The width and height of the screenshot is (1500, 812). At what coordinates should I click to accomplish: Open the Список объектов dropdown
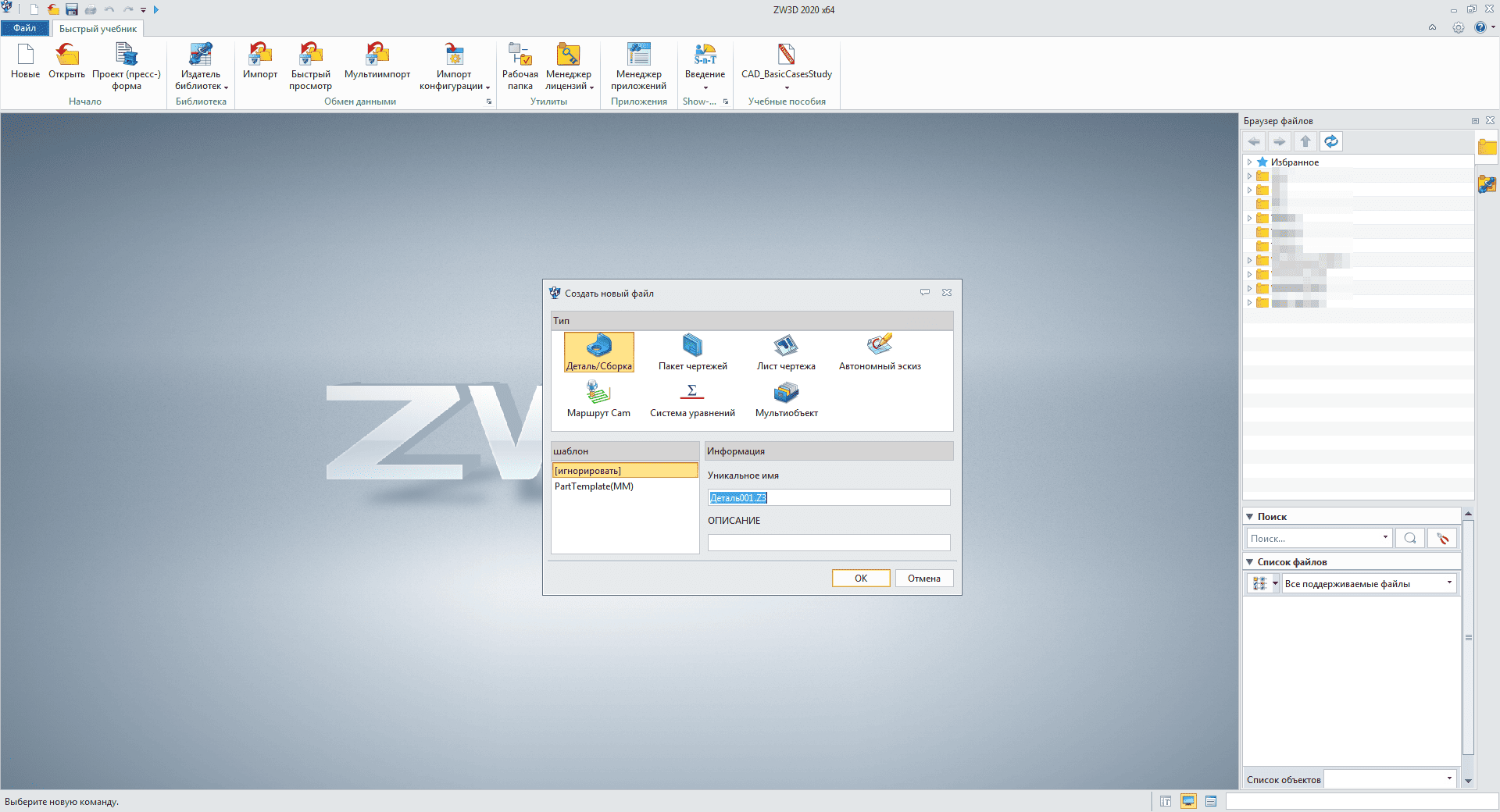pyautogui.click(x=1449, y=778)
